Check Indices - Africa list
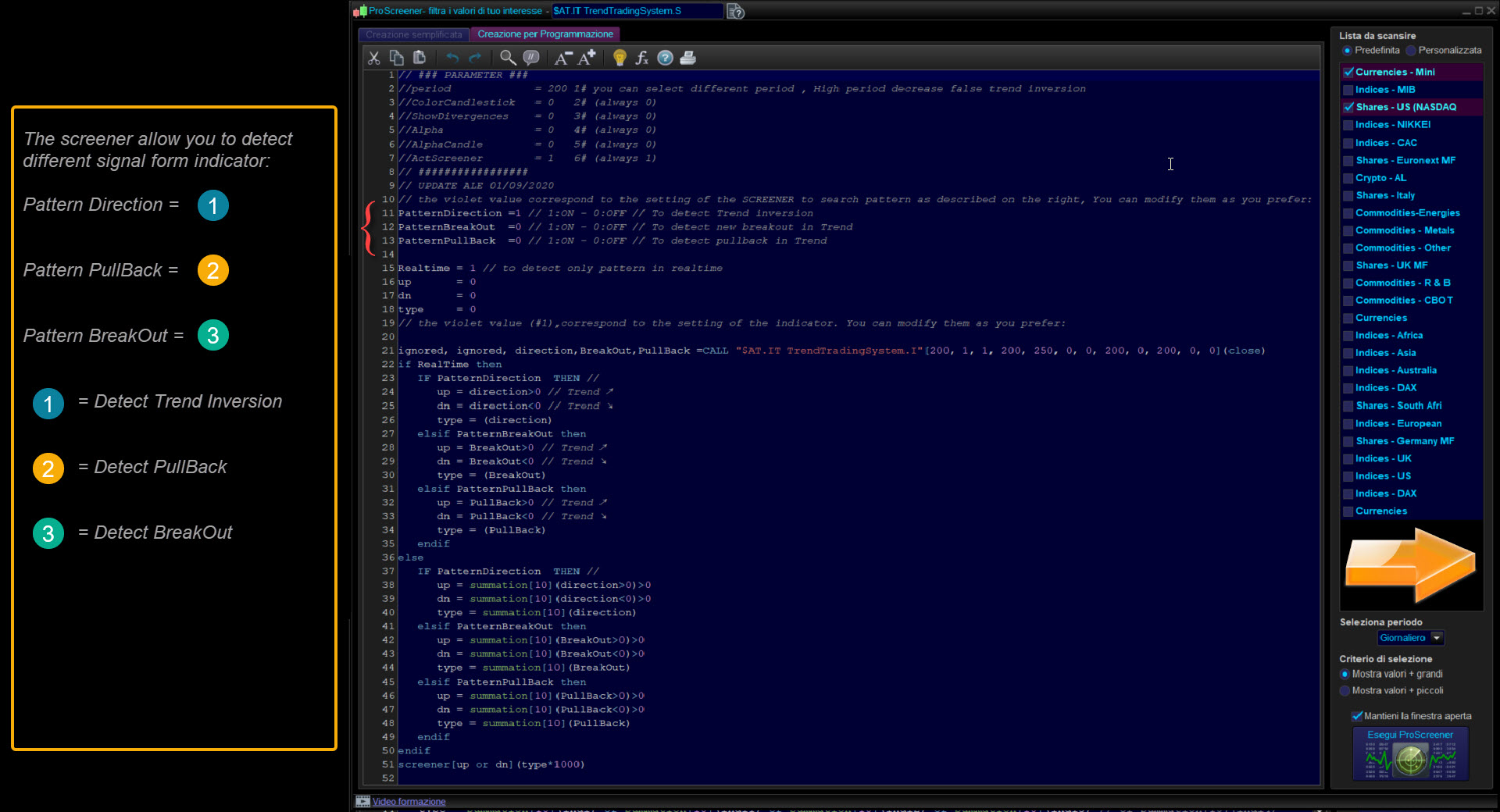This screenshot has width=1500, height=812. (x=1348, y=336)
